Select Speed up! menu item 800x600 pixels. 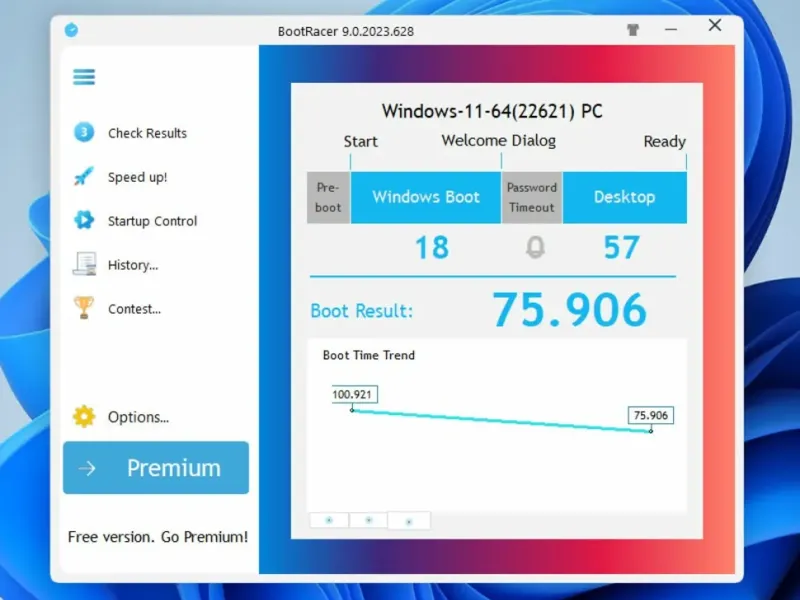tap(137, 177)
